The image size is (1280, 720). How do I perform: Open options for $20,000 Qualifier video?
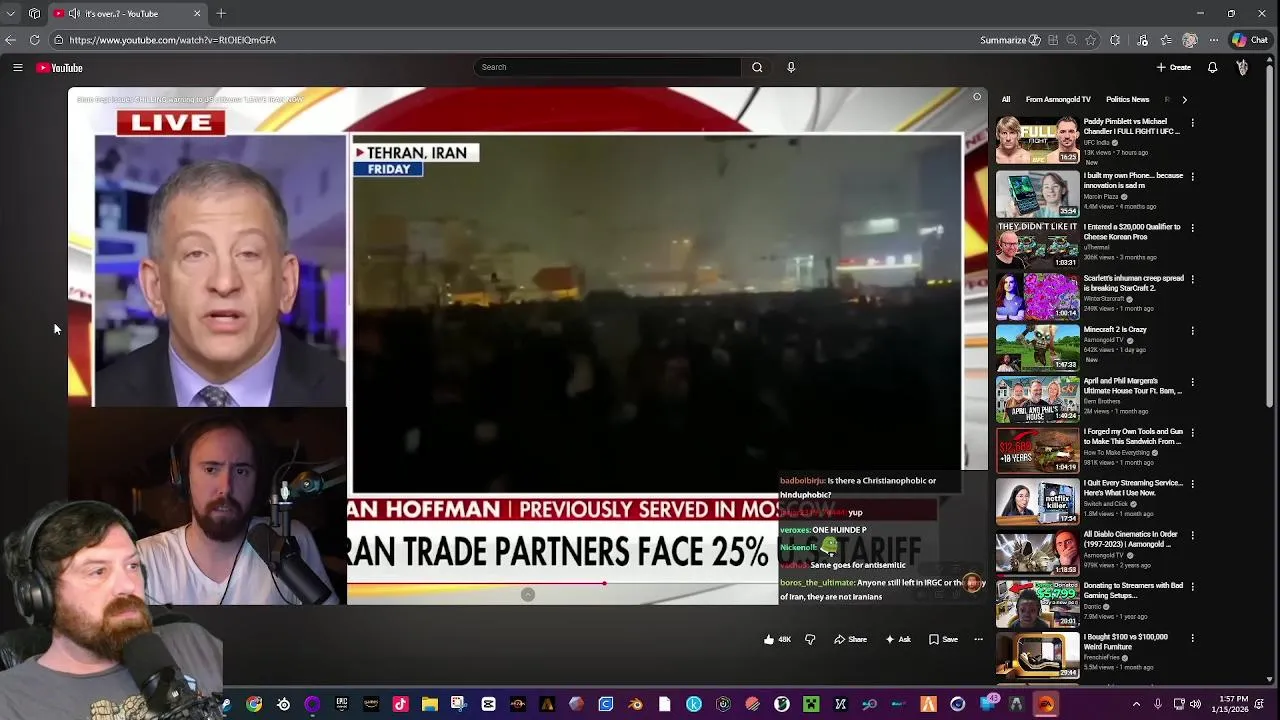(x=1192, y=227)
